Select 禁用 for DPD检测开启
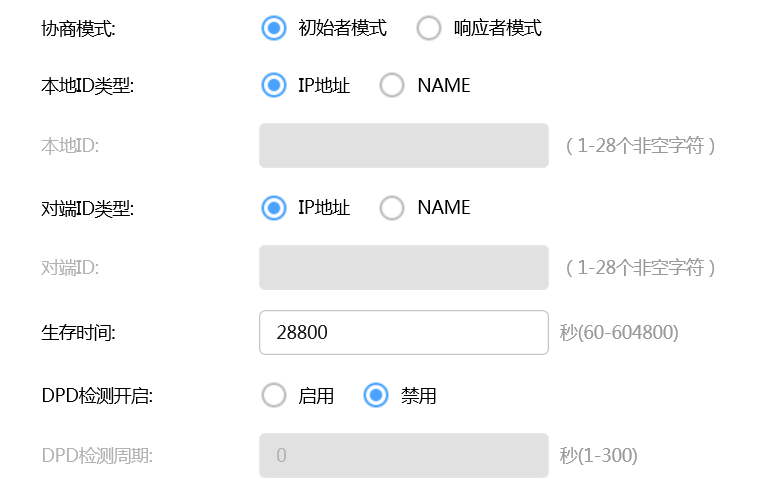The image size is (770, 502). pos(376,396)
